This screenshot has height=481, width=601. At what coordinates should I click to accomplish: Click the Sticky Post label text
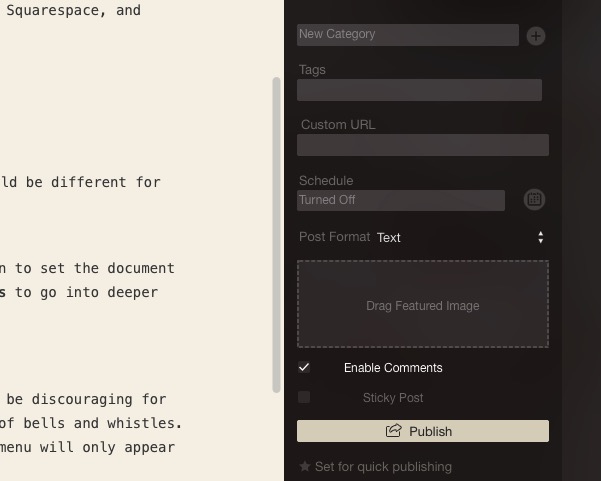click(x=393, y=398)
